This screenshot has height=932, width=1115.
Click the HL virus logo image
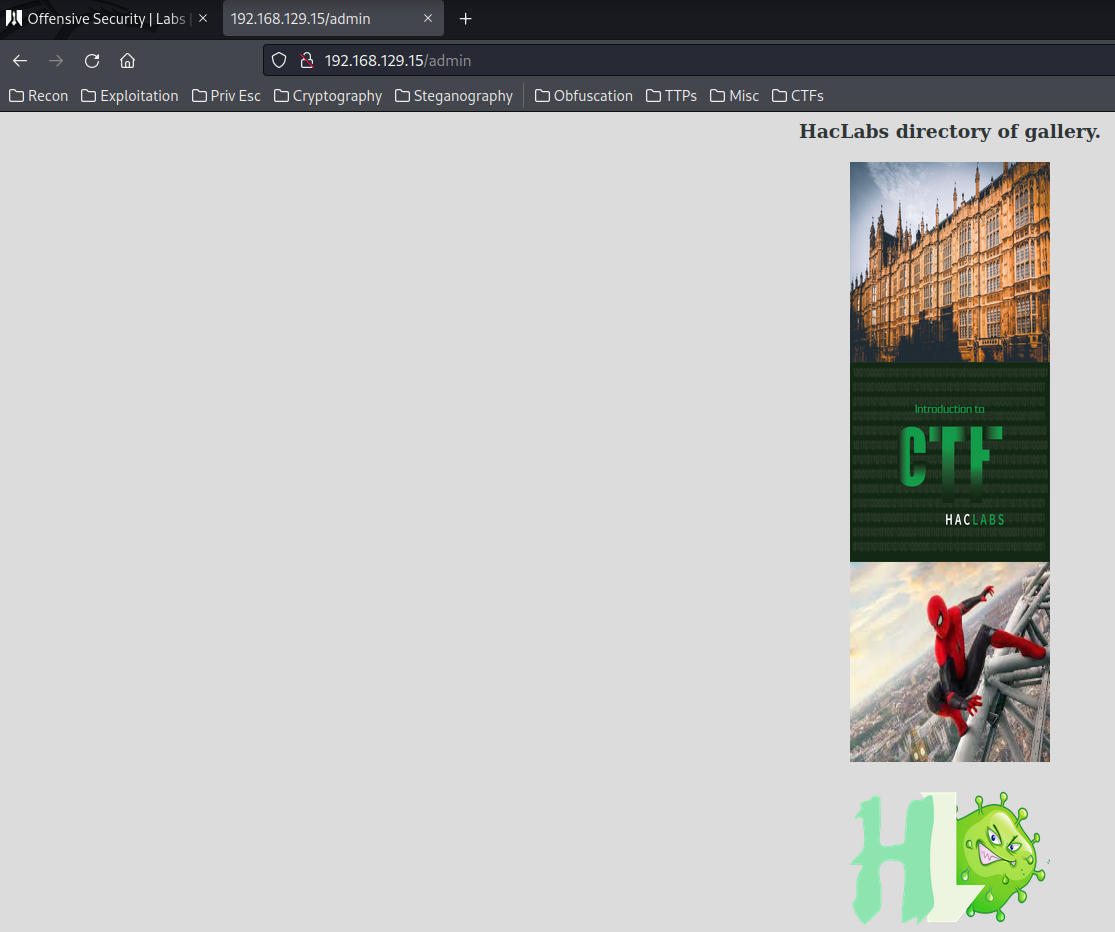point(949,857)
